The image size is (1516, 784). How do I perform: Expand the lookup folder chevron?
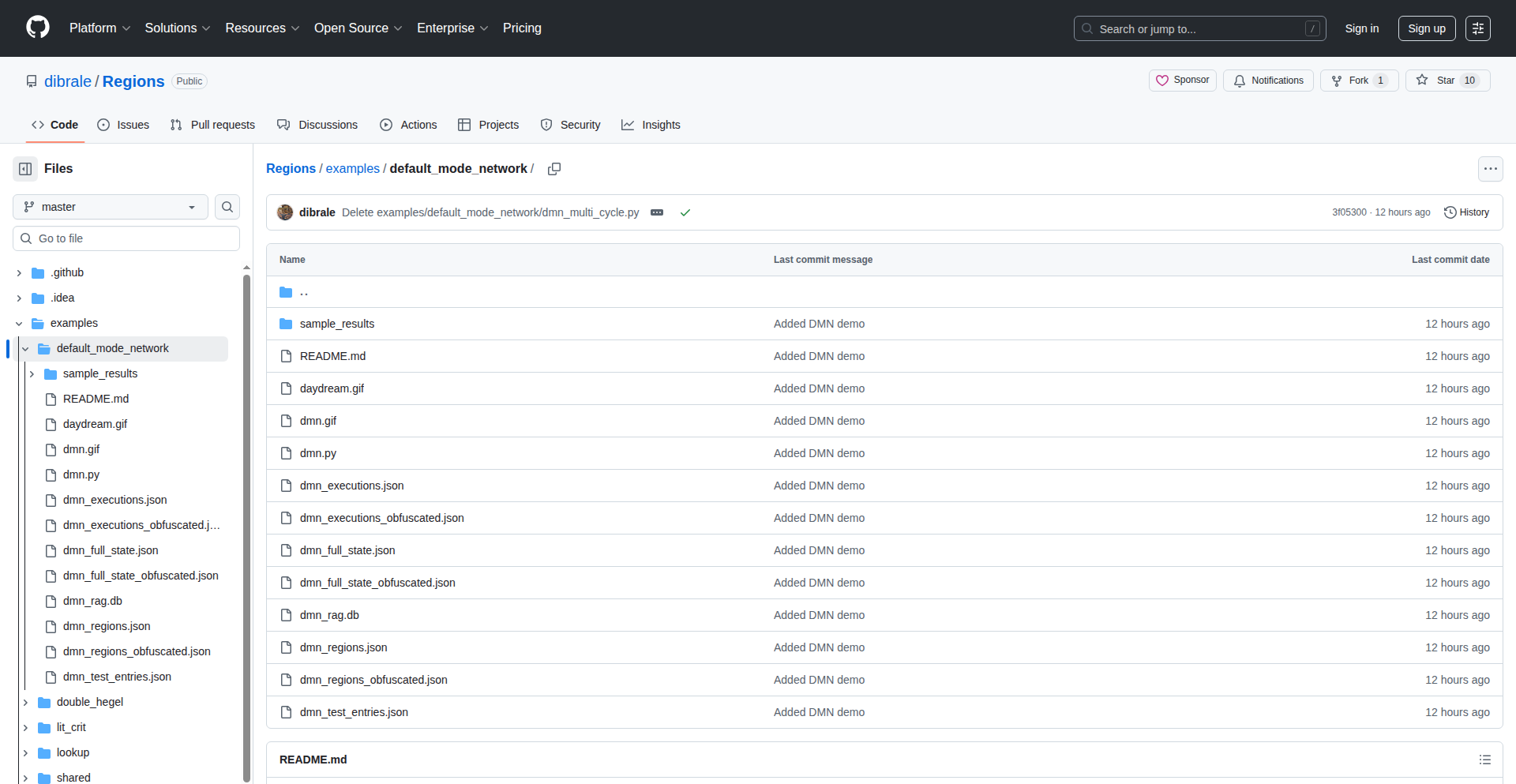pyautogui.click(x=25, y=753)
